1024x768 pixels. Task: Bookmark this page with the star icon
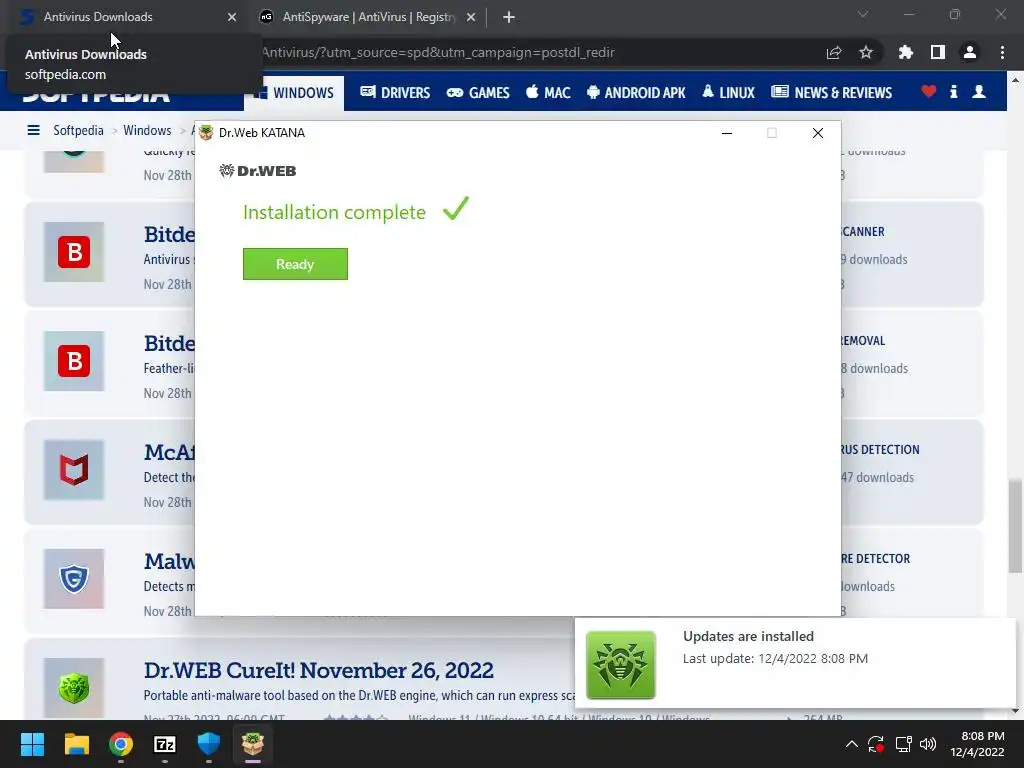(x=866, y=52)
